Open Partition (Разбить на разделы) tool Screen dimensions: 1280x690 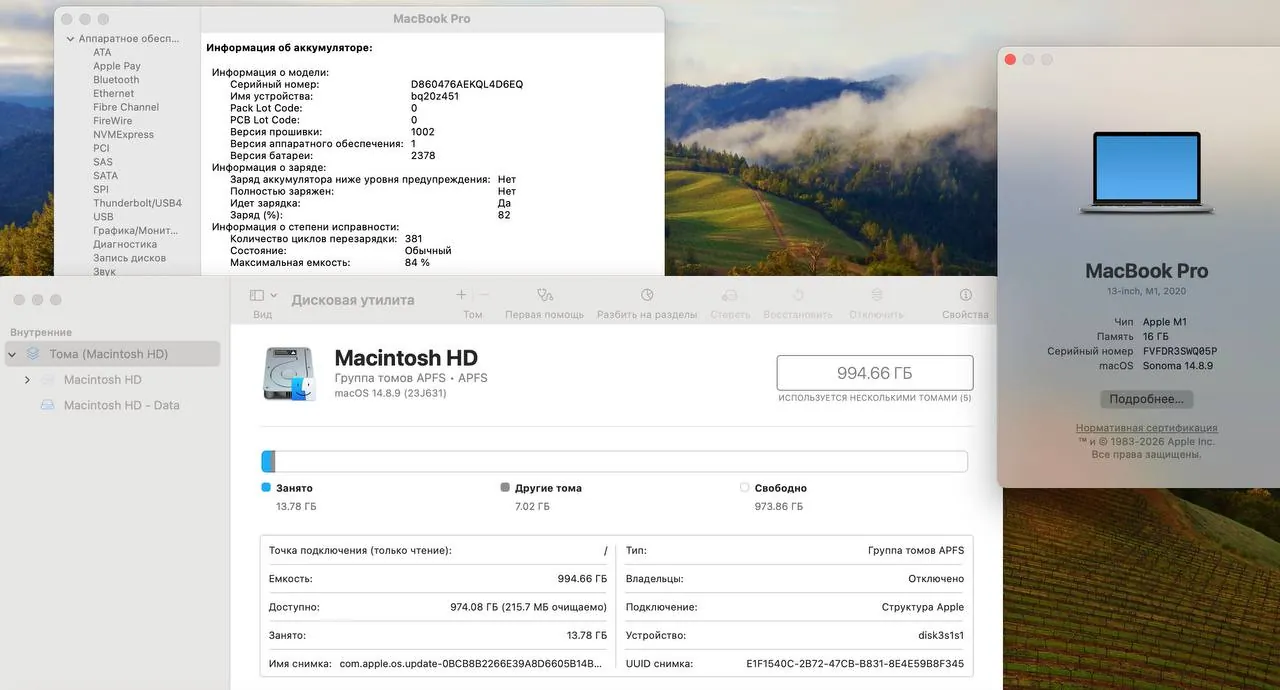[647, 295]
